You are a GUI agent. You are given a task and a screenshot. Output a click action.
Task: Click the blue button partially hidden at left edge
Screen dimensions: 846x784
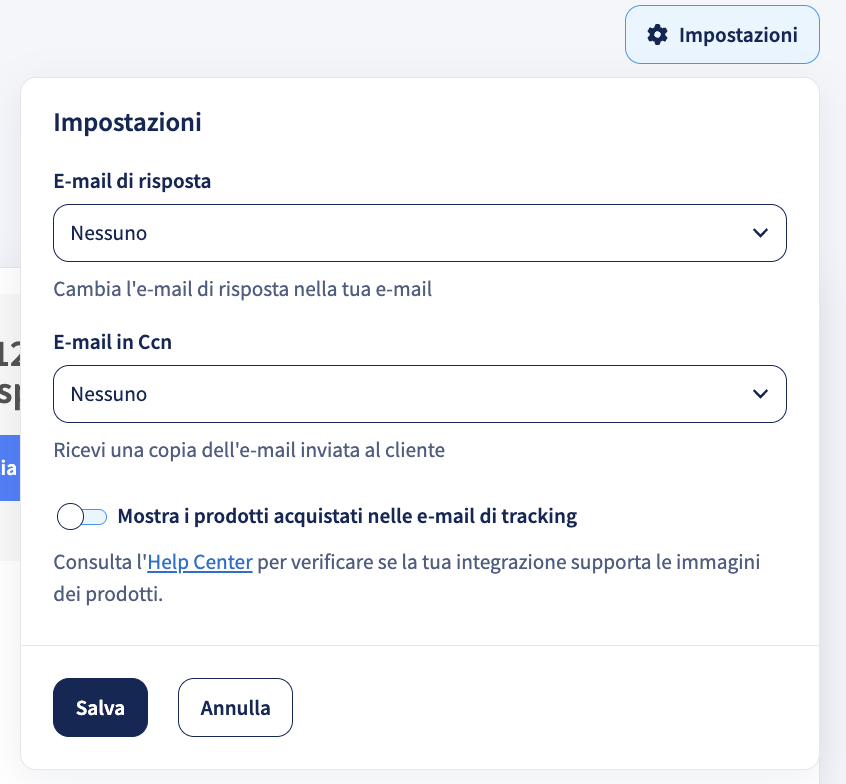[x=10, y=468]
